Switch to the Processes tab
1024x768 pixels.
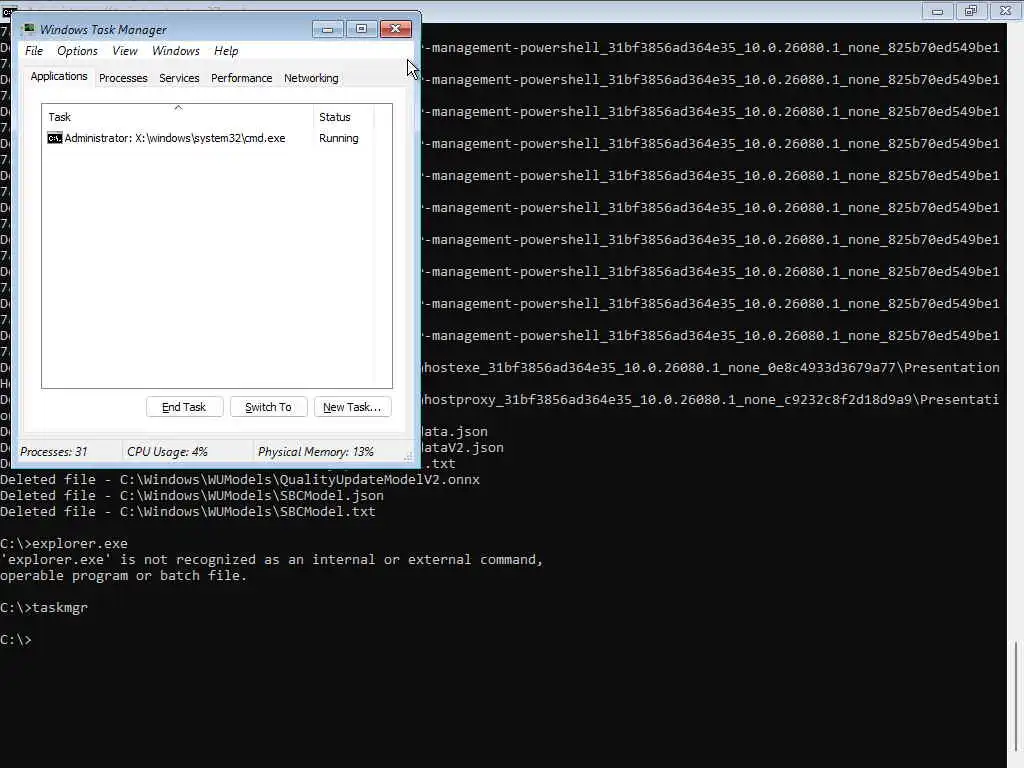click(123, 78)
